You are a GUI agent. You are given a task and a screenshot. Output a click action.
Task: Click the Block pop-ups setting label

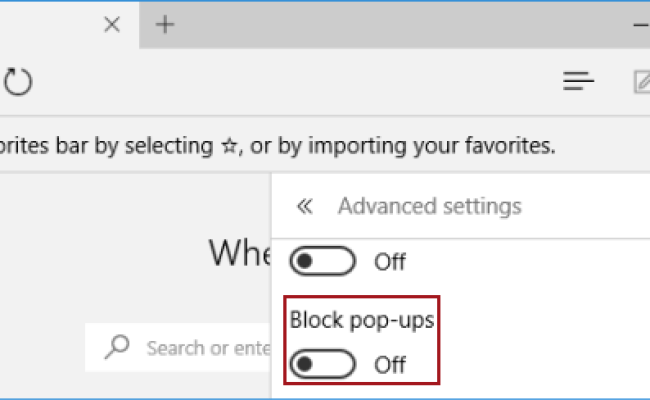click(x=361, y=320)
